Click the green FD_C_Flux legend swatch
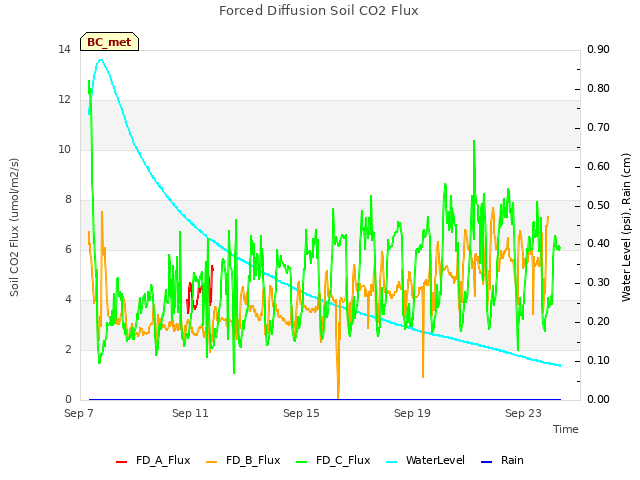Viewport: 640px width, 480px height. tap(301, 462)
